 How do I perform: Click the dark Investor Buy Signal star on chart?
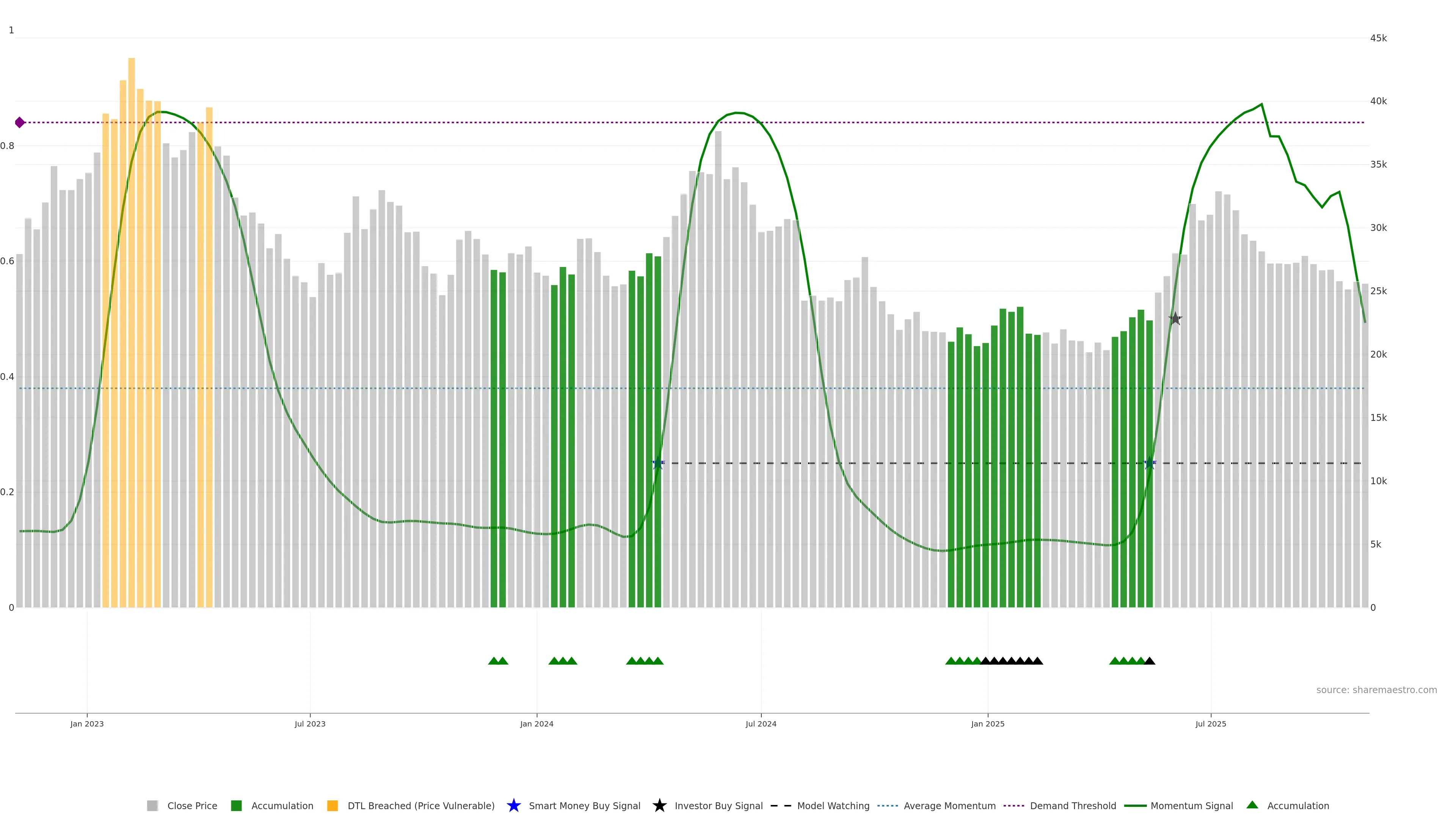click(1175, 319)
